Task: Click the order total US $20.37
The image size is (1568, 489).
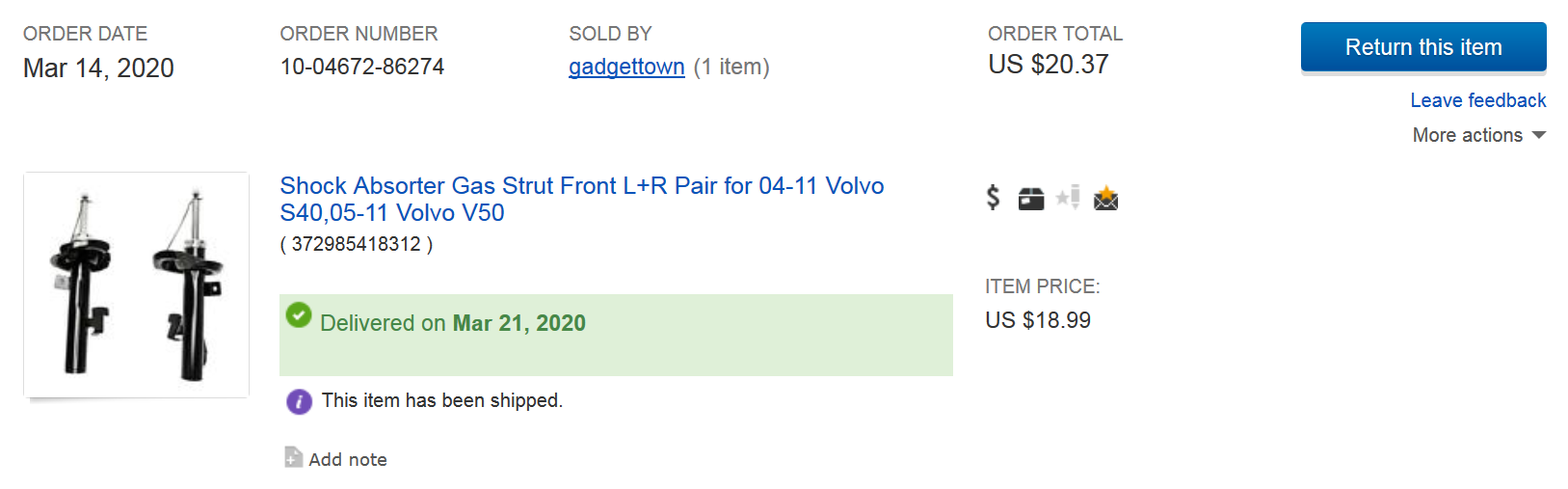Action: click(1048, 65)
